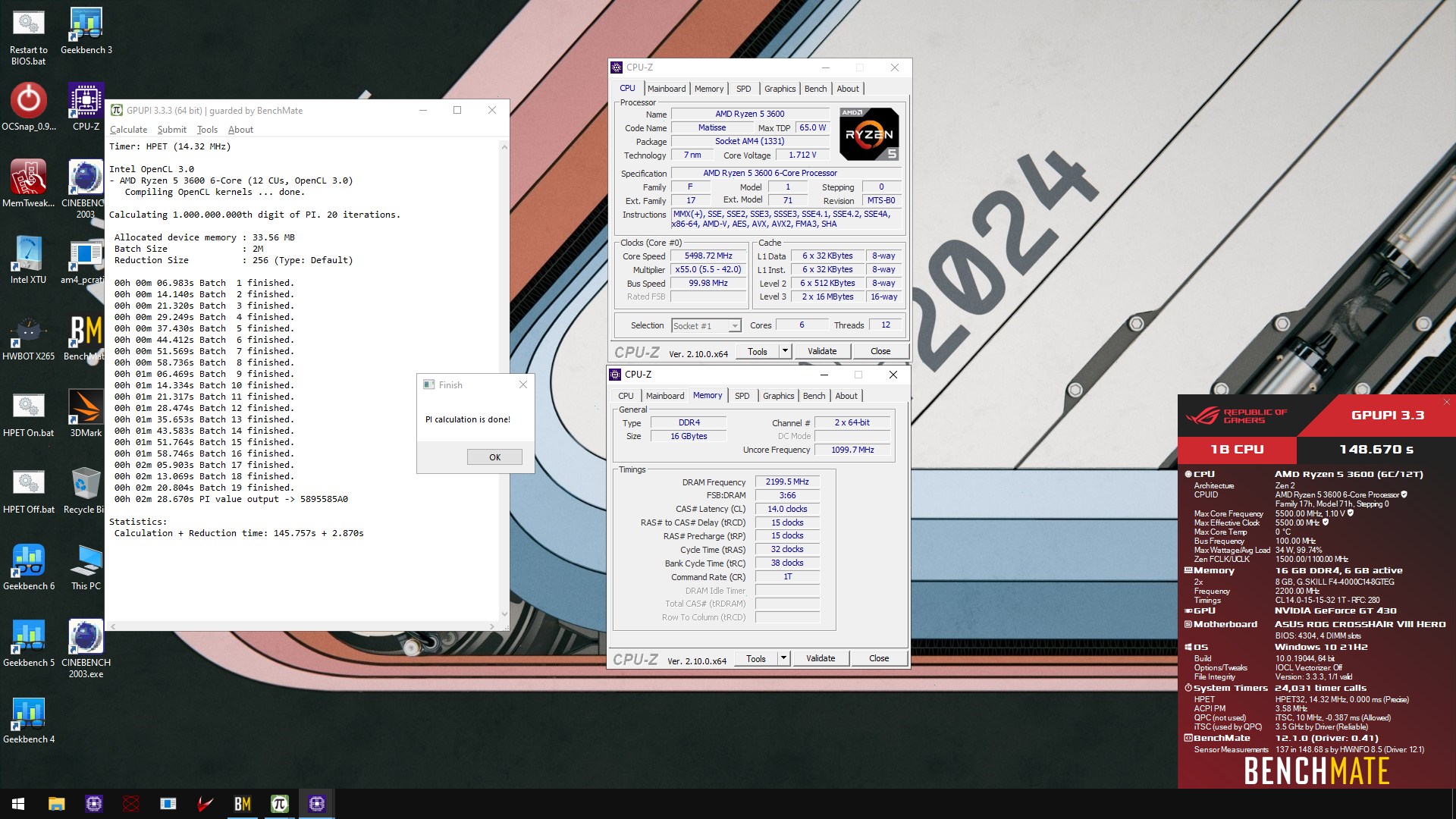
Task: Click Close button in top CPU-Z window
Action: click(880, 351)
